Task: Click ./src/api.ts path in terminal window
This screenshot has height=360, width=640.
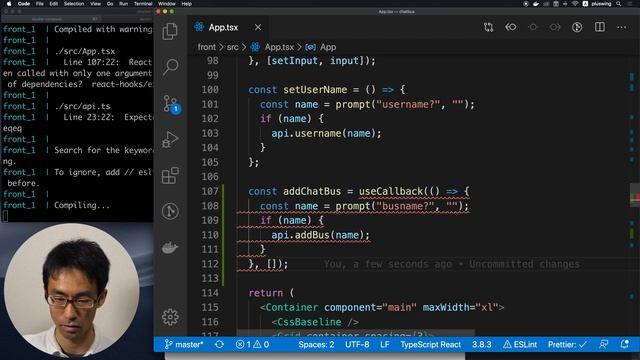Action: tap(82, 106)
